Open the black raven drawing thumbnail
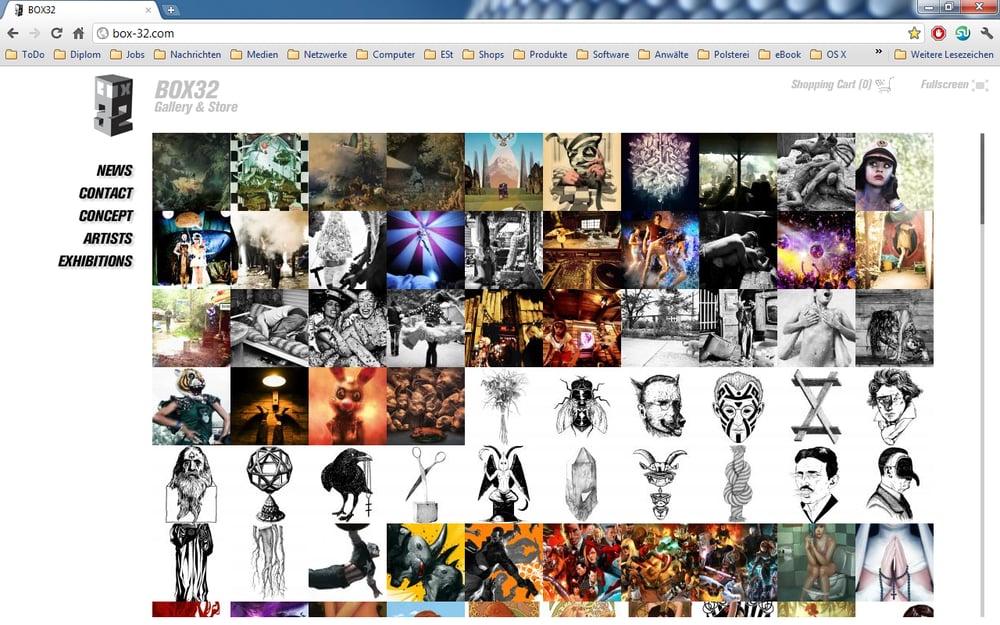The width and height of the screenshot is (1000, 625). click(348, 484)
